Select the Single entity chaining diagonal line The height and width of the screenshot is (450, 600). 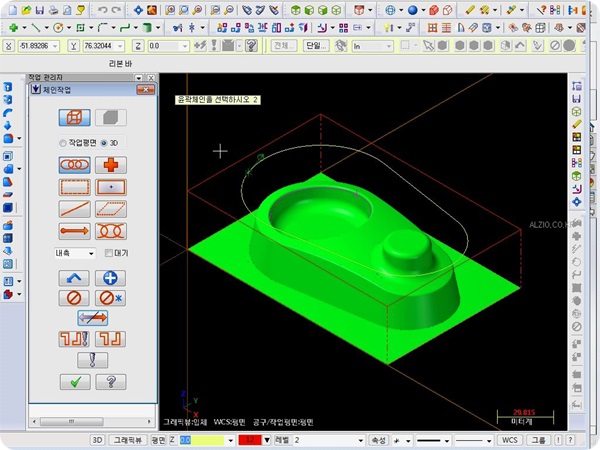click(75, 209)
